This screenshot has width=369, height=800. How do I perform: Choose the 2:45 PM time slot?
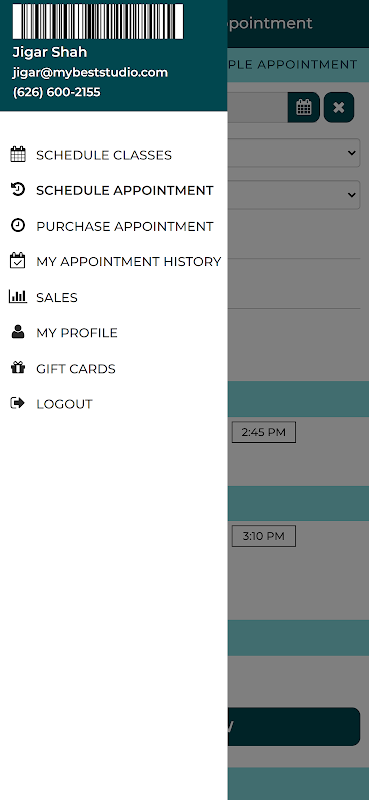(x=263, y=432)
